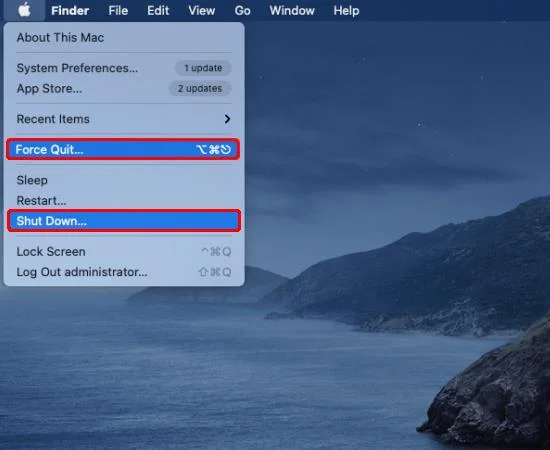Screen dimensions: 550x450
Task: Open the Go menu
Action: [242, 11]
